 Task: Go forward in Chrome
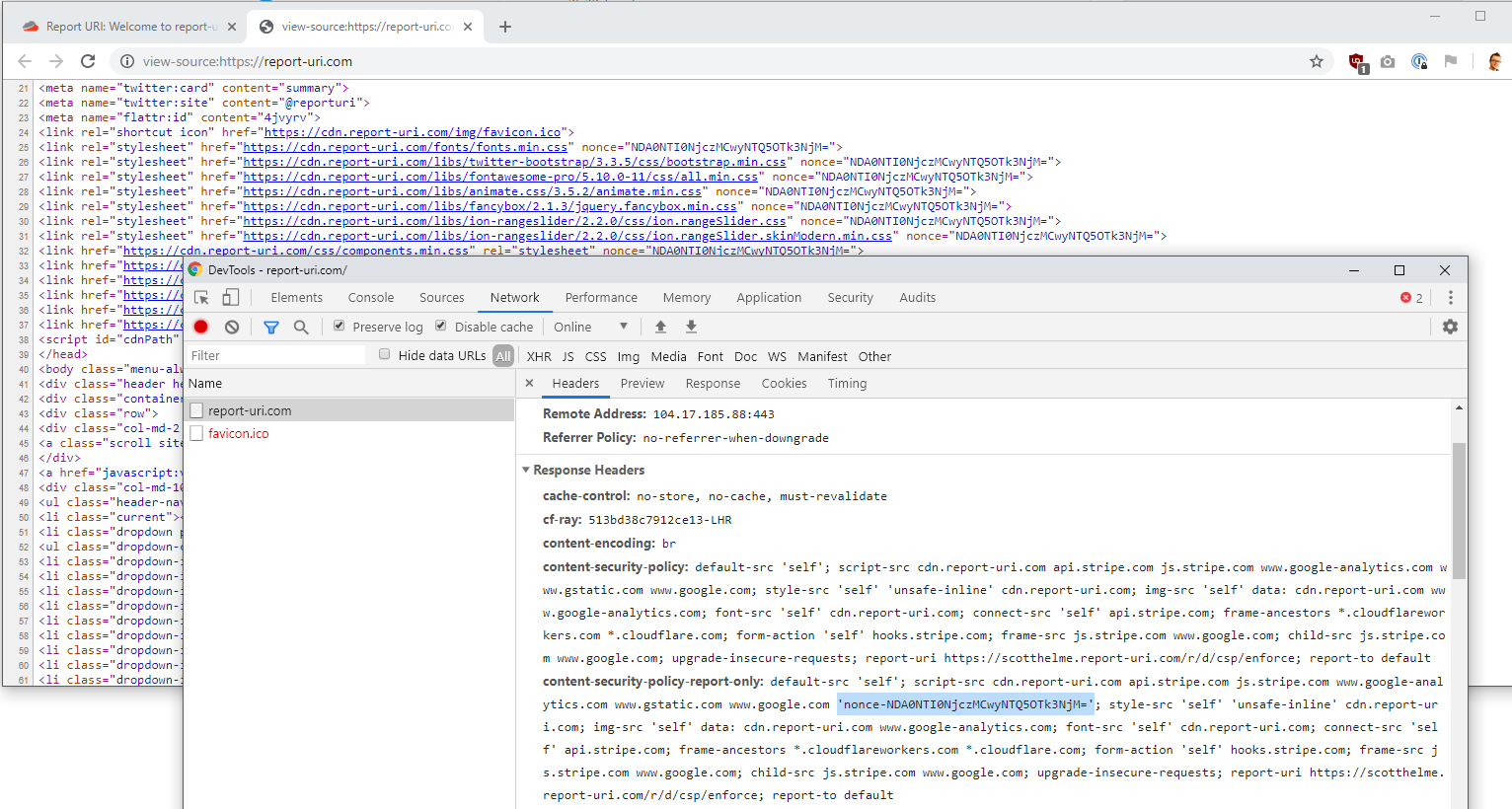[x=56, y=61]
